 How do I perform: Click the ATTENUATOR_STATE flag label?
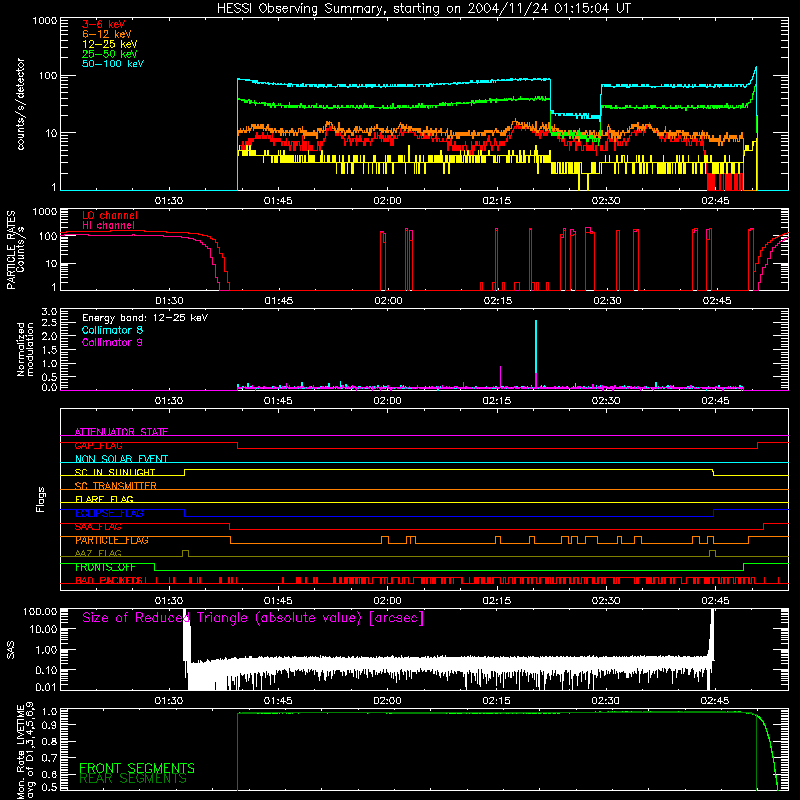tap(121, 432)
